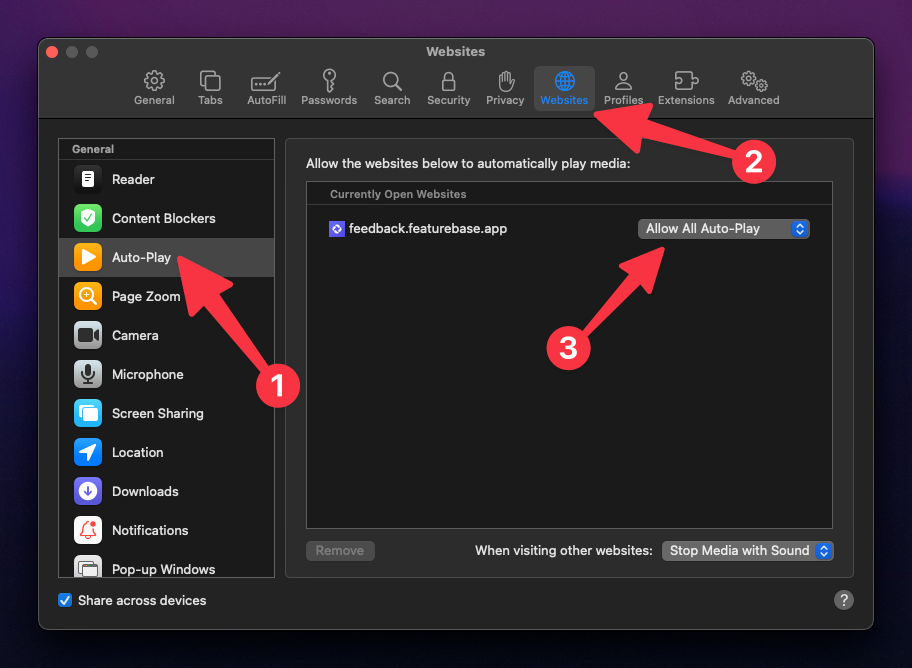This screenshot has height=668, width=912.
Task: Click the Microphone sidebar icon
Action: [x=88, y=374]
